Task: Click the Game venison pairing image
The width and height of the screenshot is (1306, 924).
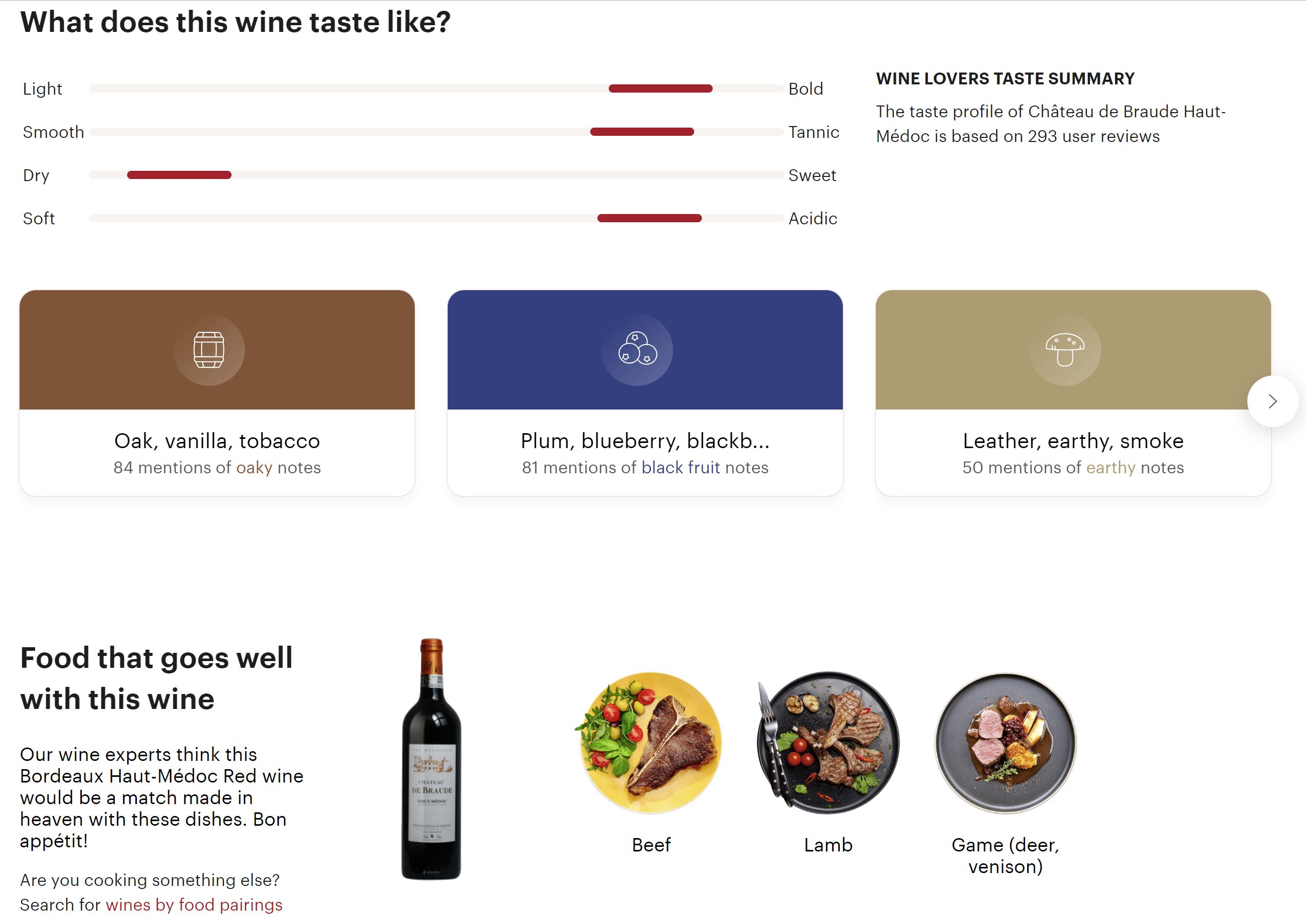Action: pyautogui.click(x=1005, y=742)
